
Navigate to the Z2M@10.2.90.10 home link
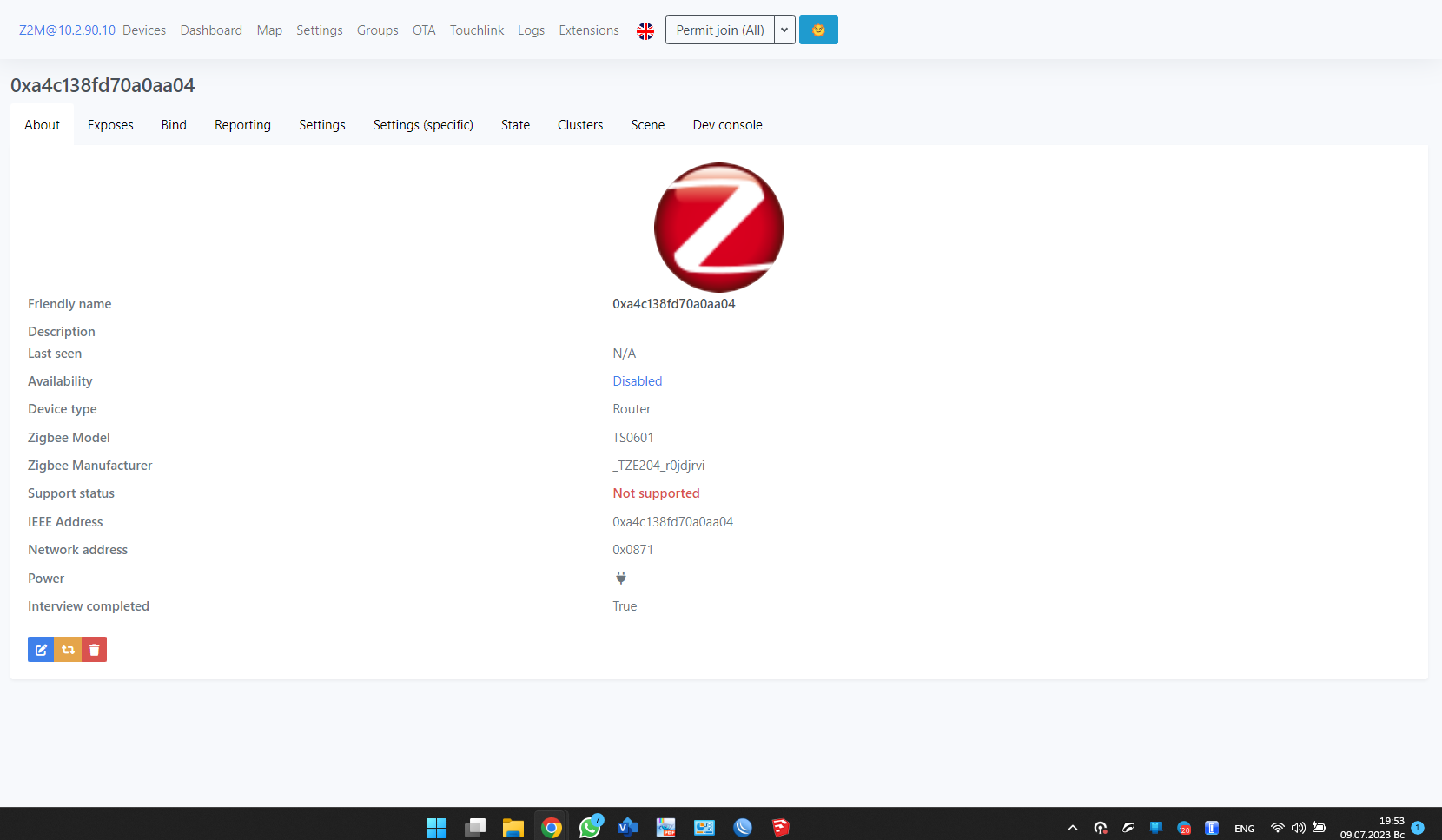point(66,29)
